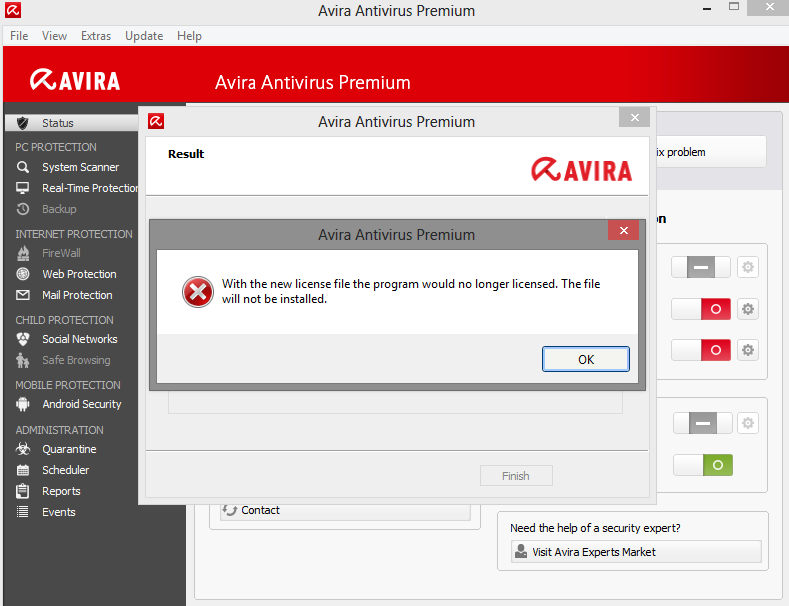Image resolution: width=789 pixels, height=606 pixels.
Task: Open the Help menu
Action: point(189,36)
